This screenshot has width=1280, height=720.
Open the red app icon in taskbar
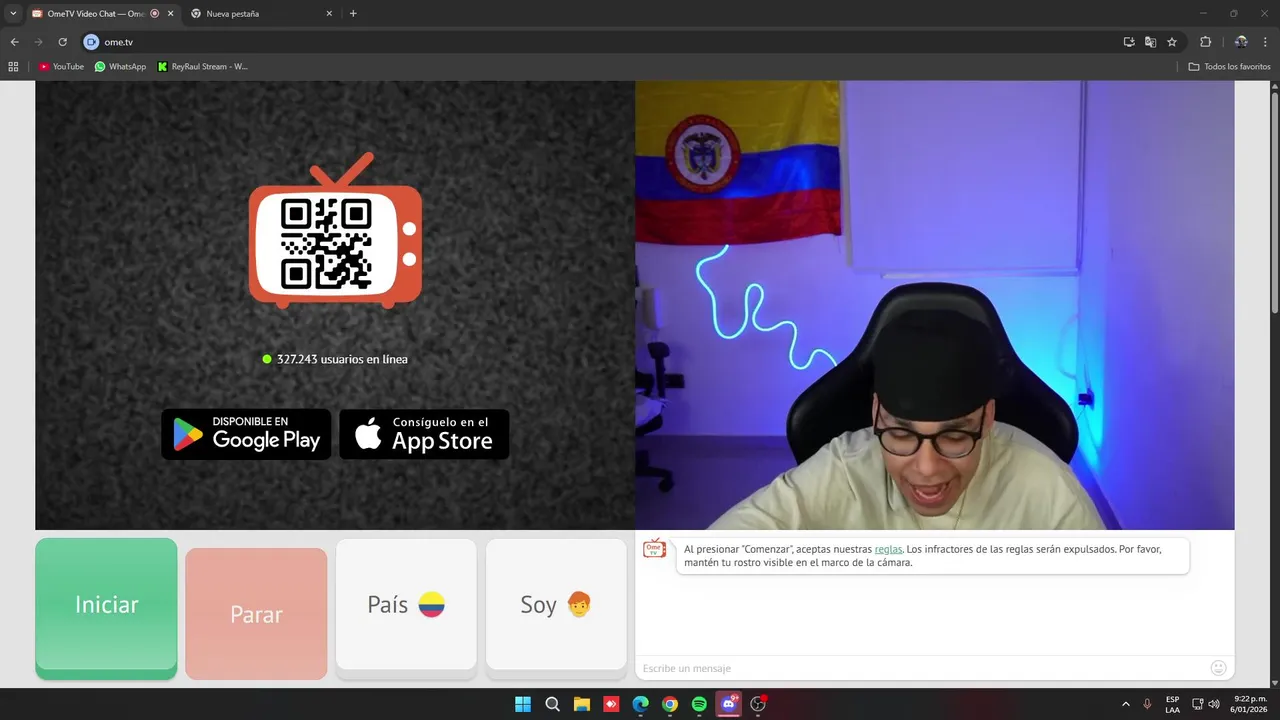click(611, 704)
